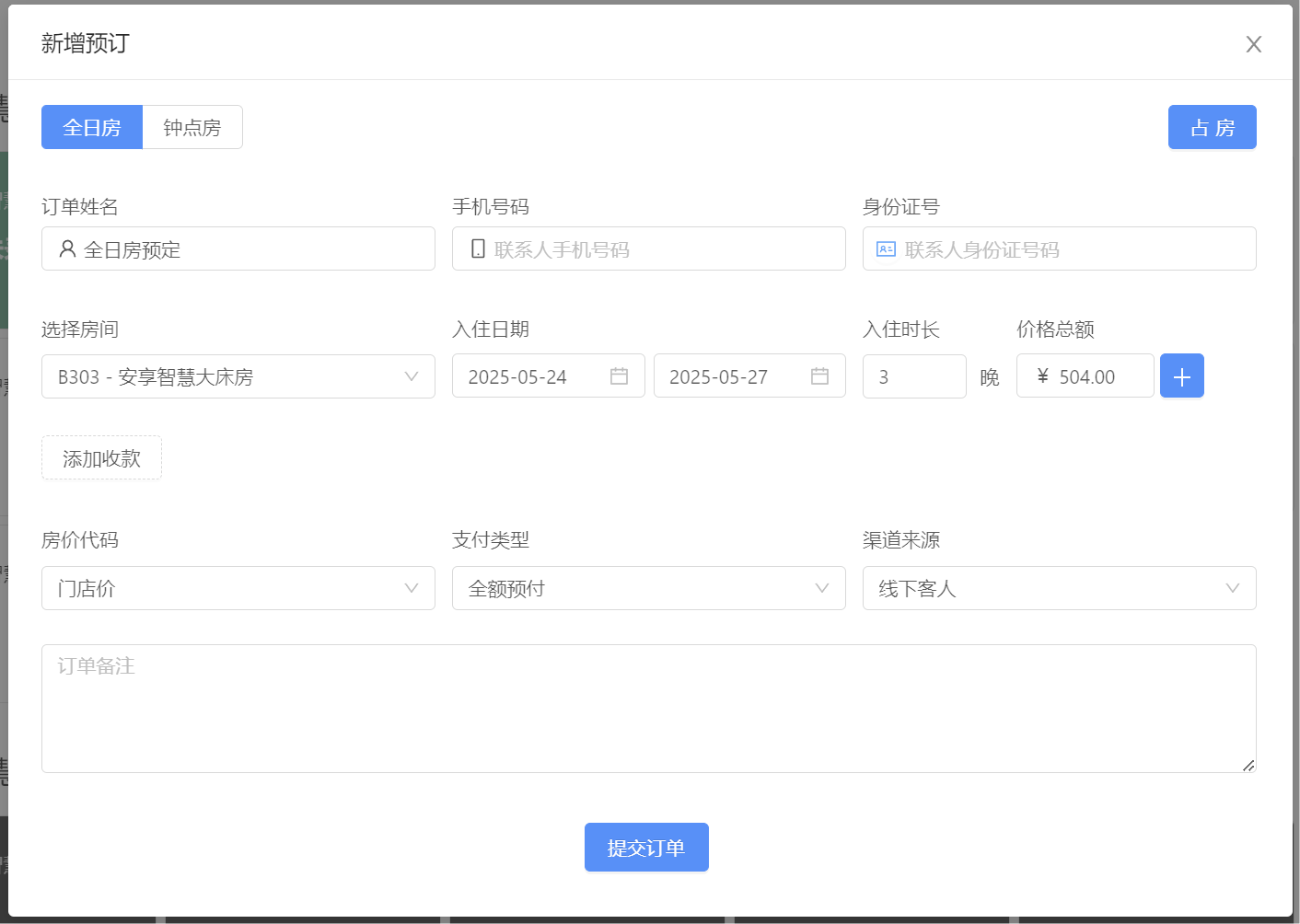Open calendar icon for 2025-05-24 date

pos(619,375)
